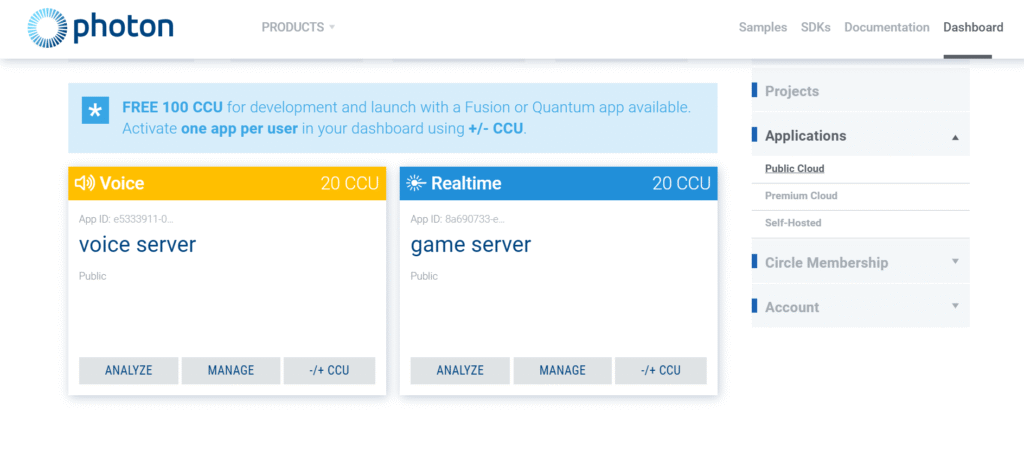This screenshot has height=462, width=1024.
Task: Click the Photon logo
Action: [100, 27]
